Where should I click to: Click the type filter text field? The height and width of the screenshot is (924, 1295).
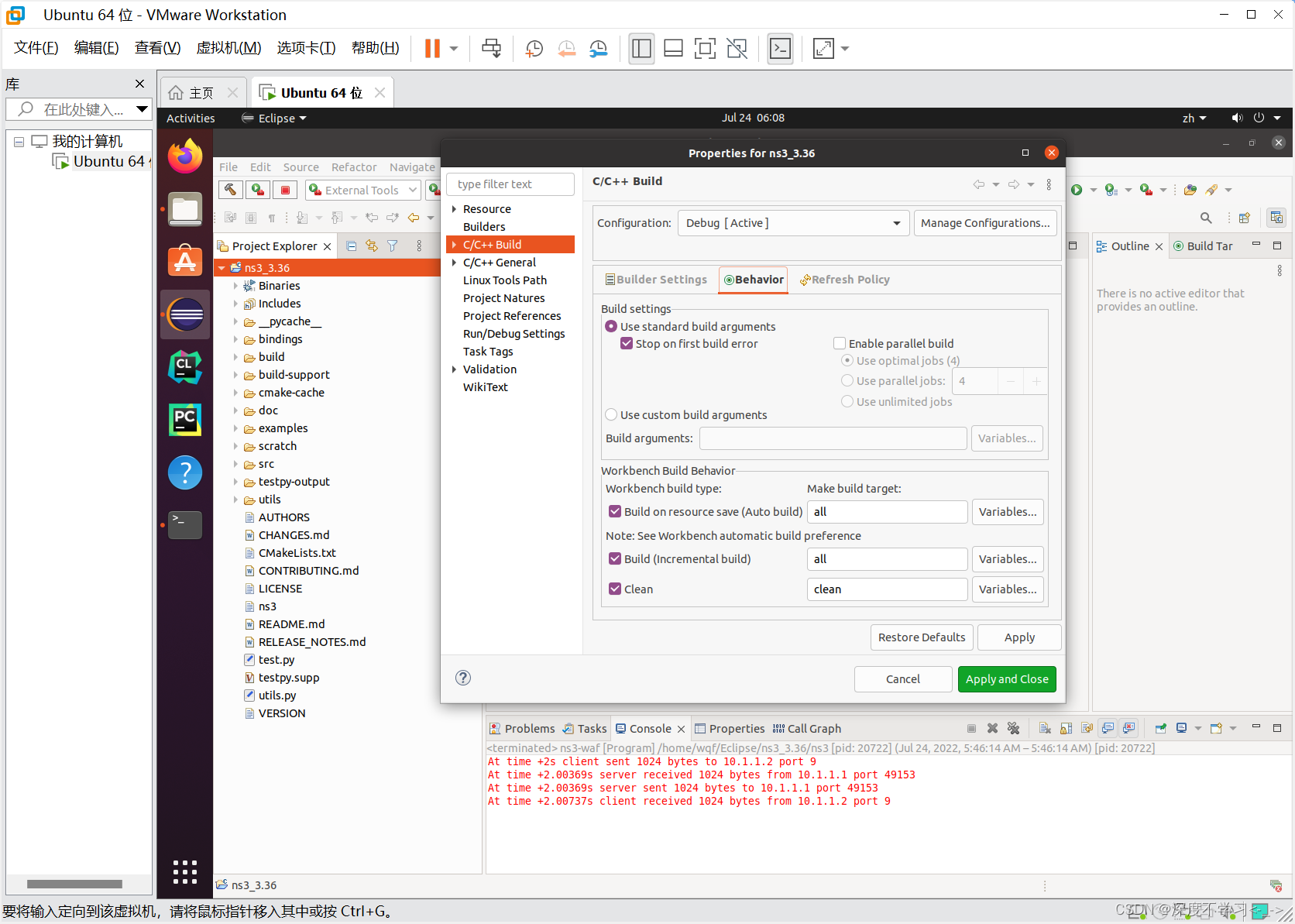tap(510, 184)
